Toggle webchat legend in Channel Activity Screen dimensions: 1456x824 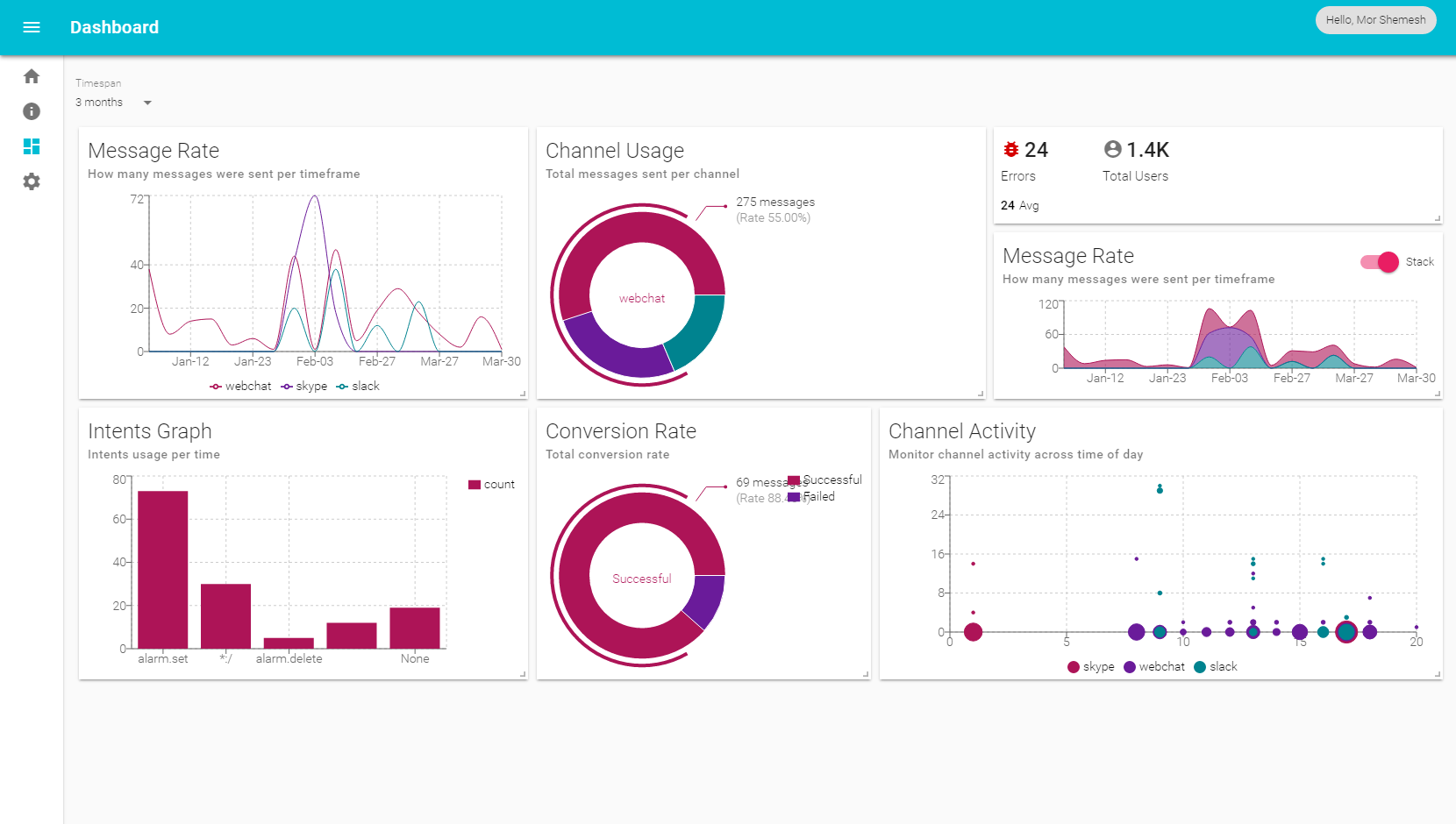coord(1154,667)
